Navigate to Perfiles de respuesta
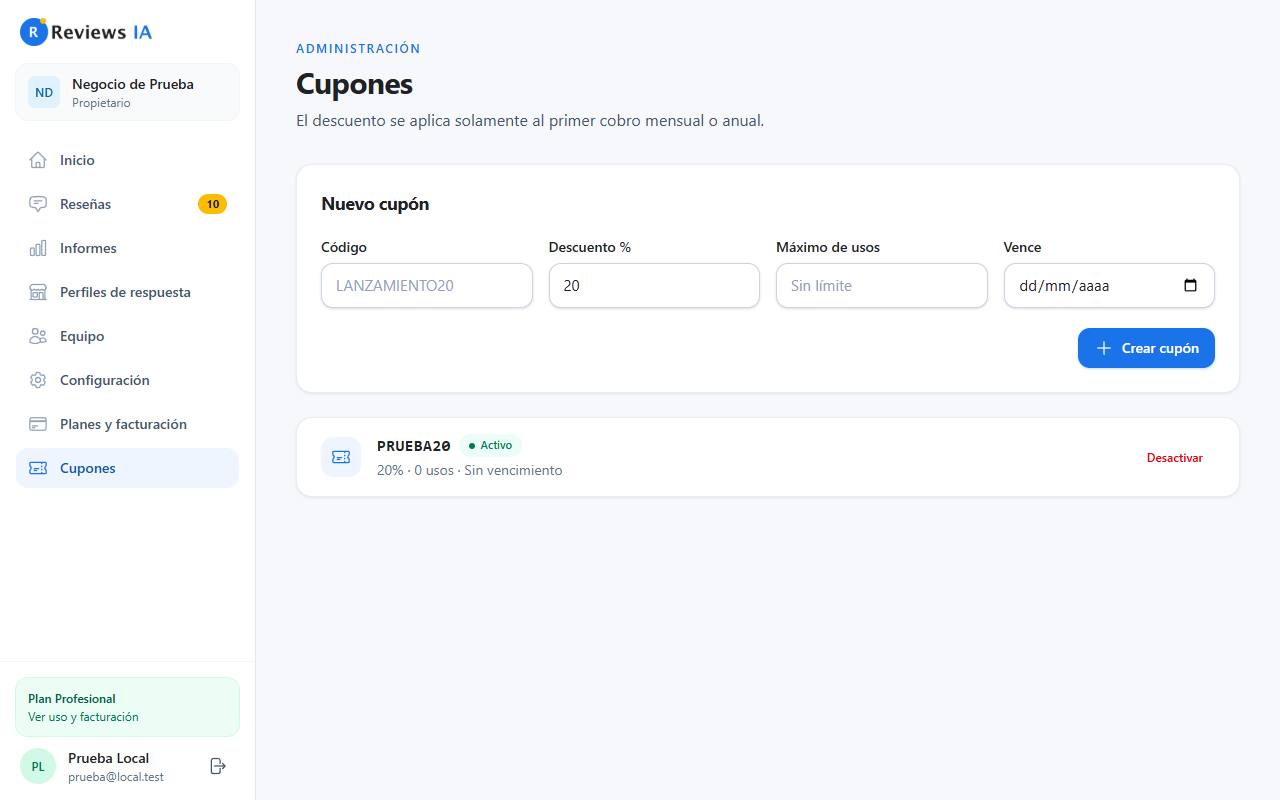The image size is (1280, 800). pyautogui.click(x=127, y=292)
